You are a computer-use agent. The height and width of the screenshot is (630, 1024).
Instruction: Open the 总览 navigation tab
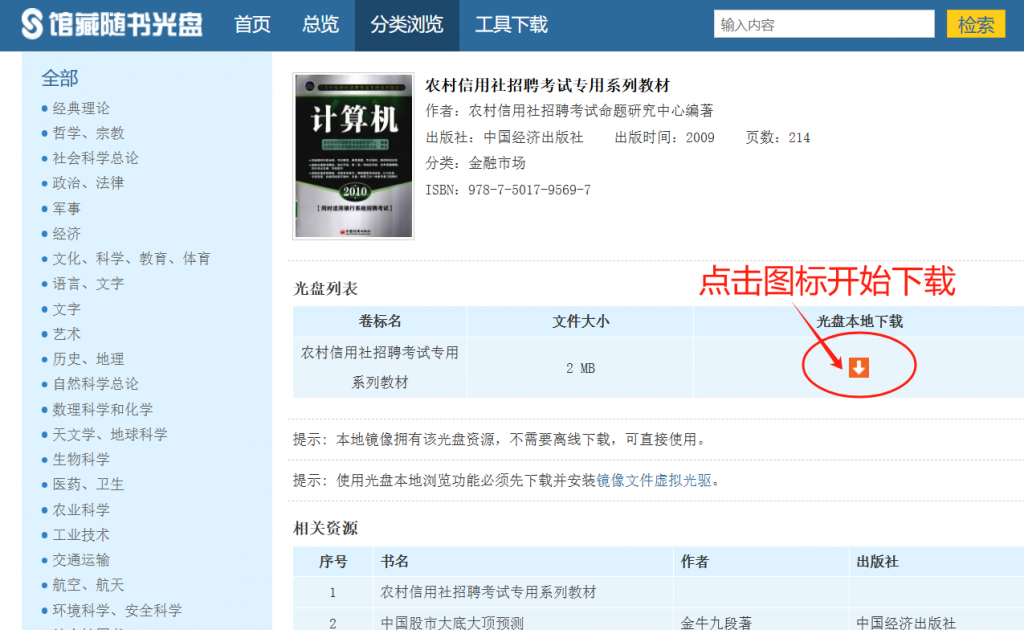[320, 25]
